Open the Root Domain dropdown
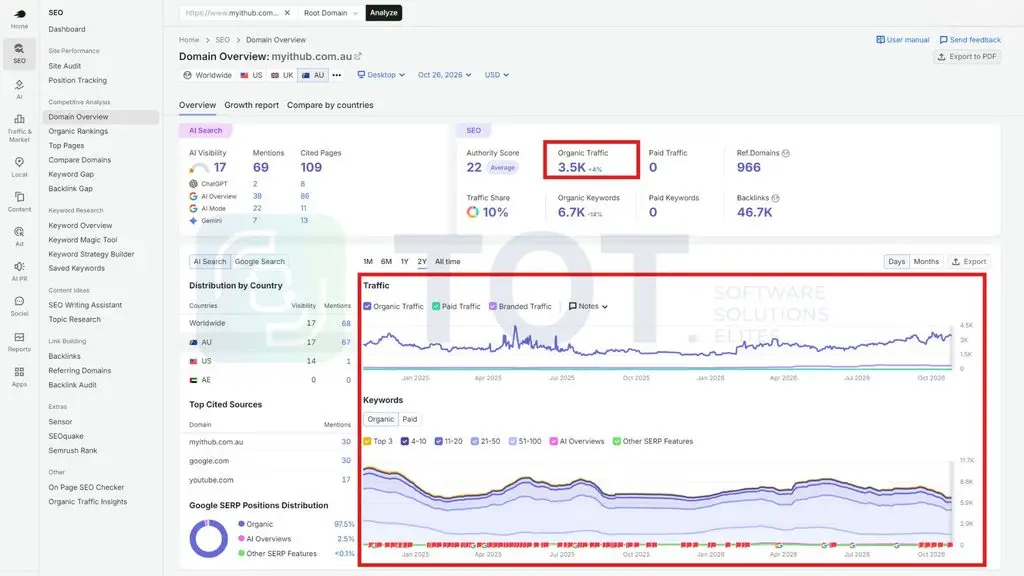This screenshot has width=1024, height=576. 330,12
